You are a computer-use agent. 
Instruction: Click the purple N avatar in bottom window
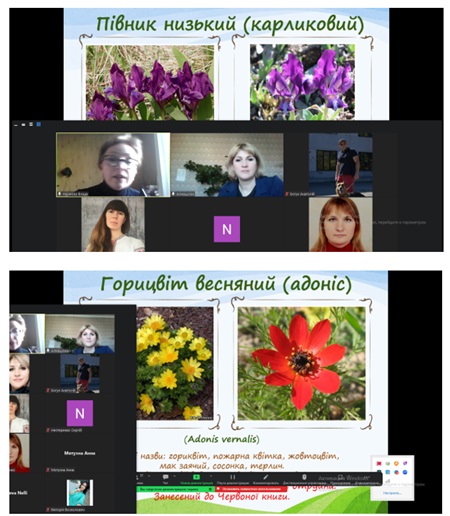tap(80, 413)
